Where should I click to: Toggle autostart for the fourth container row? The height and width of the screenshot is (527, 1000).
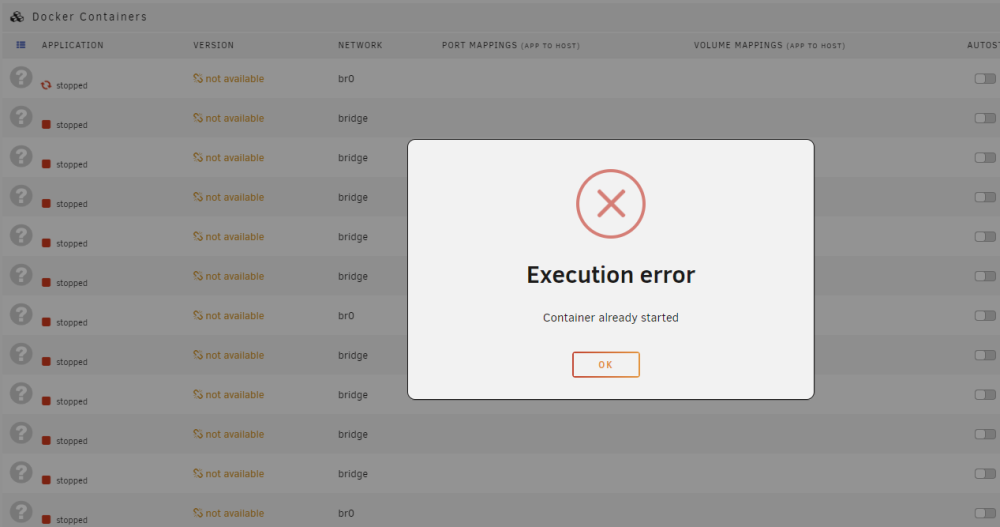pyautogui.click(x=985, y=197)
